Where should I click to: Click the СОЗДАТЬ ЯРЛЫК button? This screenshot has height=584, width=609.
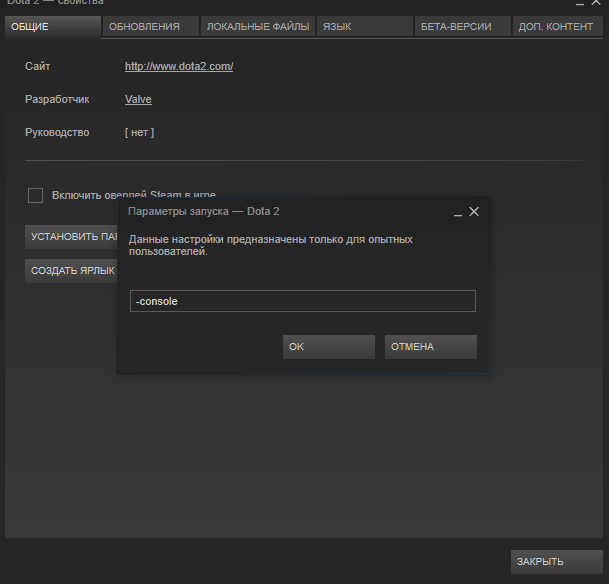(x=71, y=271)
